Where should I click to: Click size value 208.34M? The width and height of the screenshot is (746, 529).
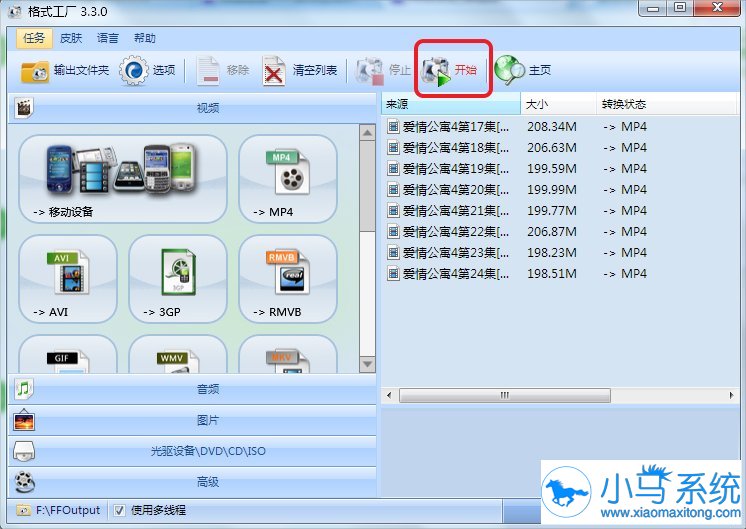[551, 127]
